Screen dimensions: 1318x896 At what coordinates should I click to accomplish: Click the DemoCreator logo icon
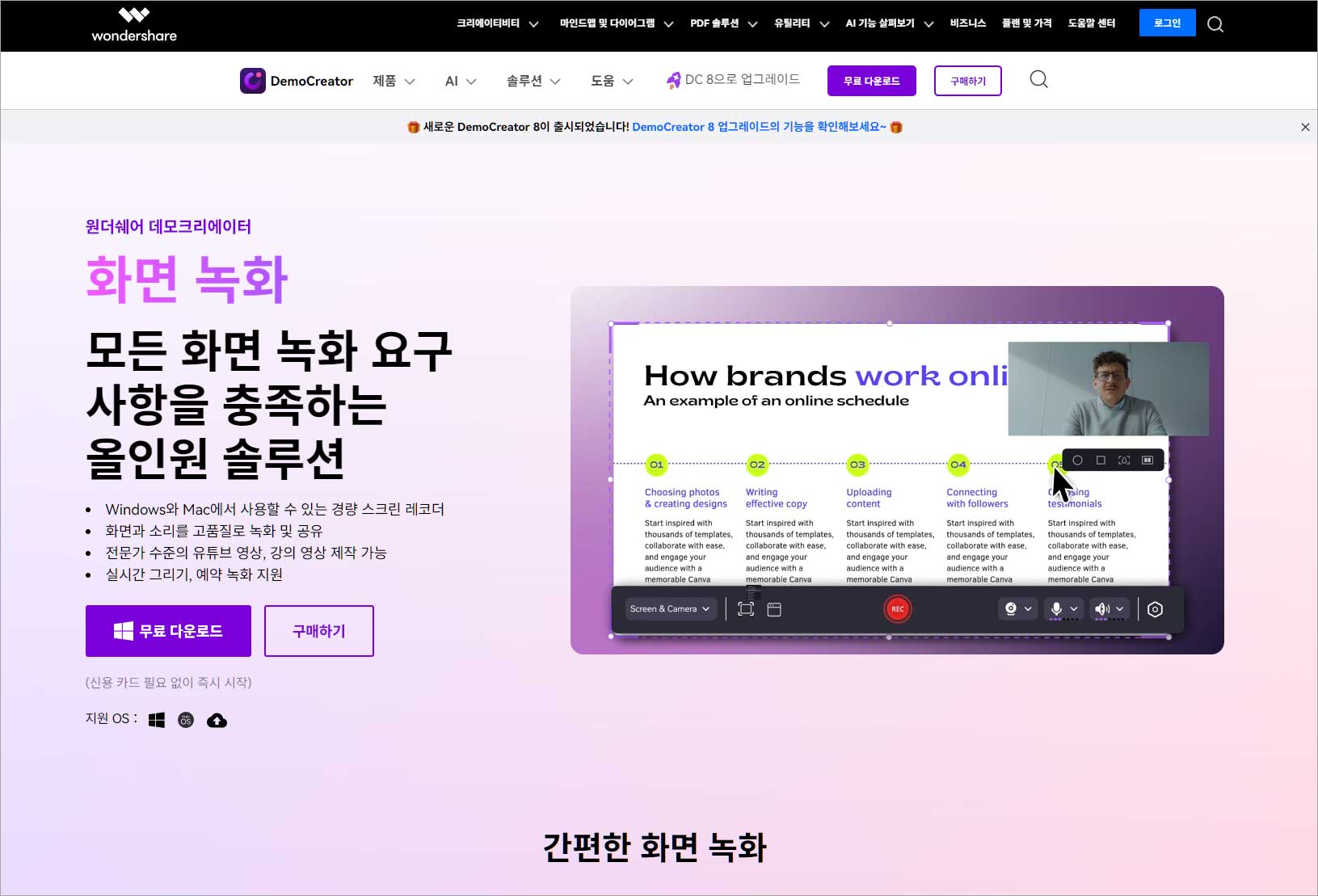click(254, 80)
